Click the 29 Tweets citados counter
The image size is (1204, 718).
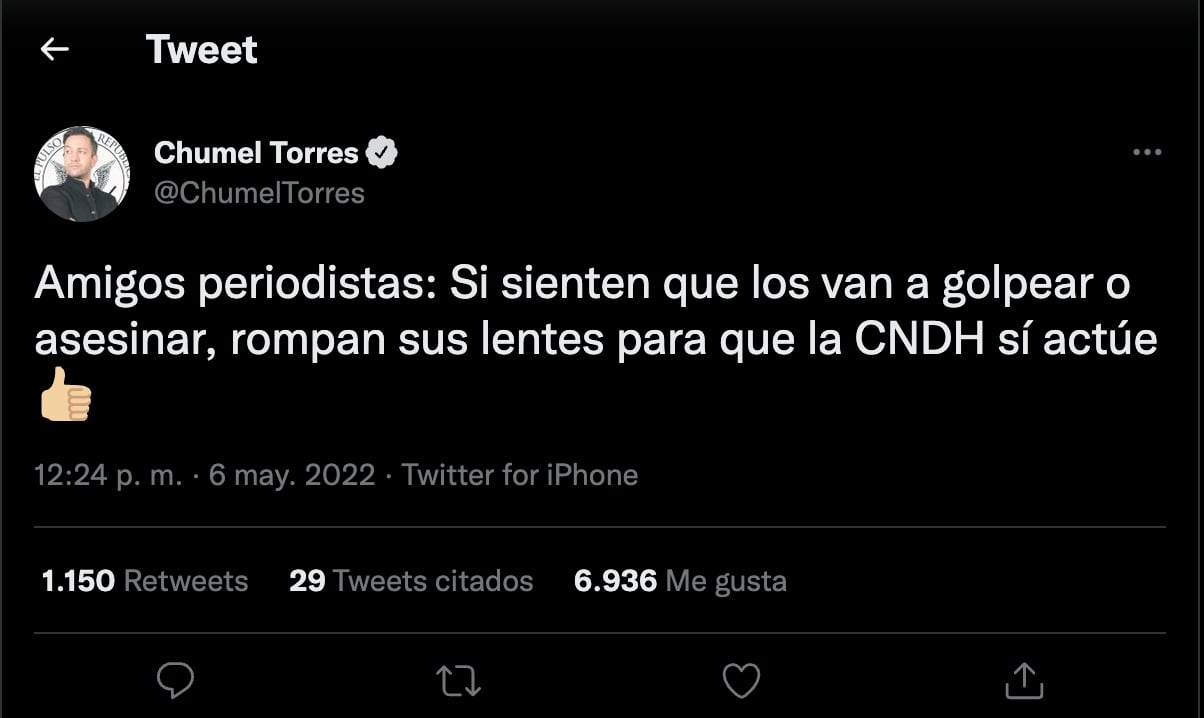410,580
